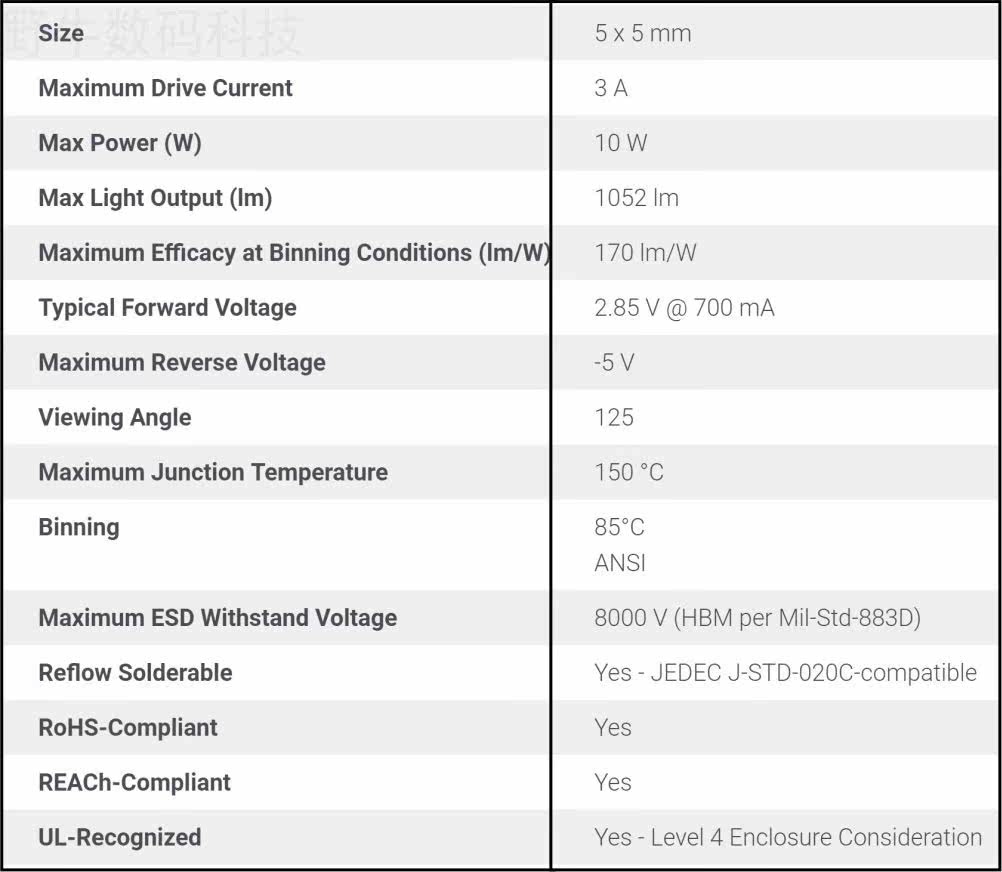Select the 170 lm/W value
Image resolution: width=1002 pixels, height=872 pixels.
coord(645,253)
